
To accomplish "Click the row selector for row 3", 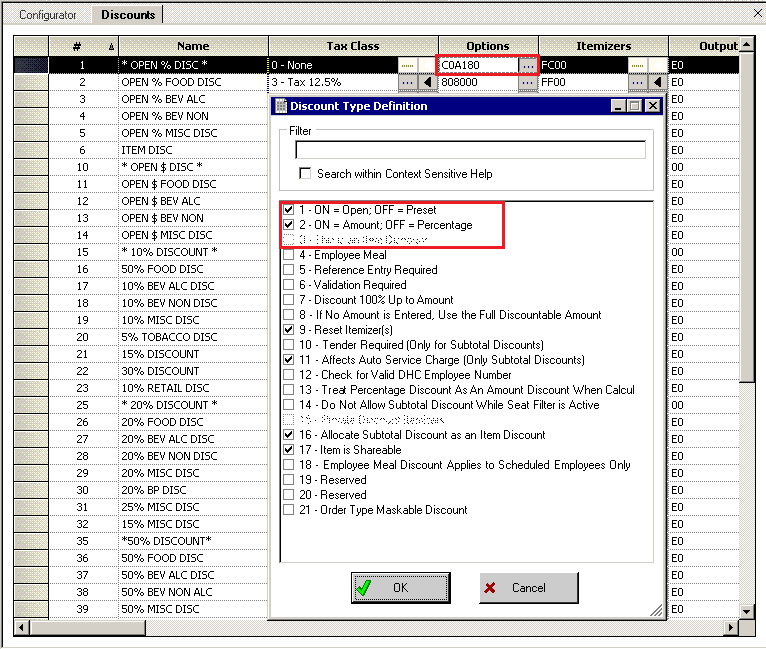I will tap(31, 99).
